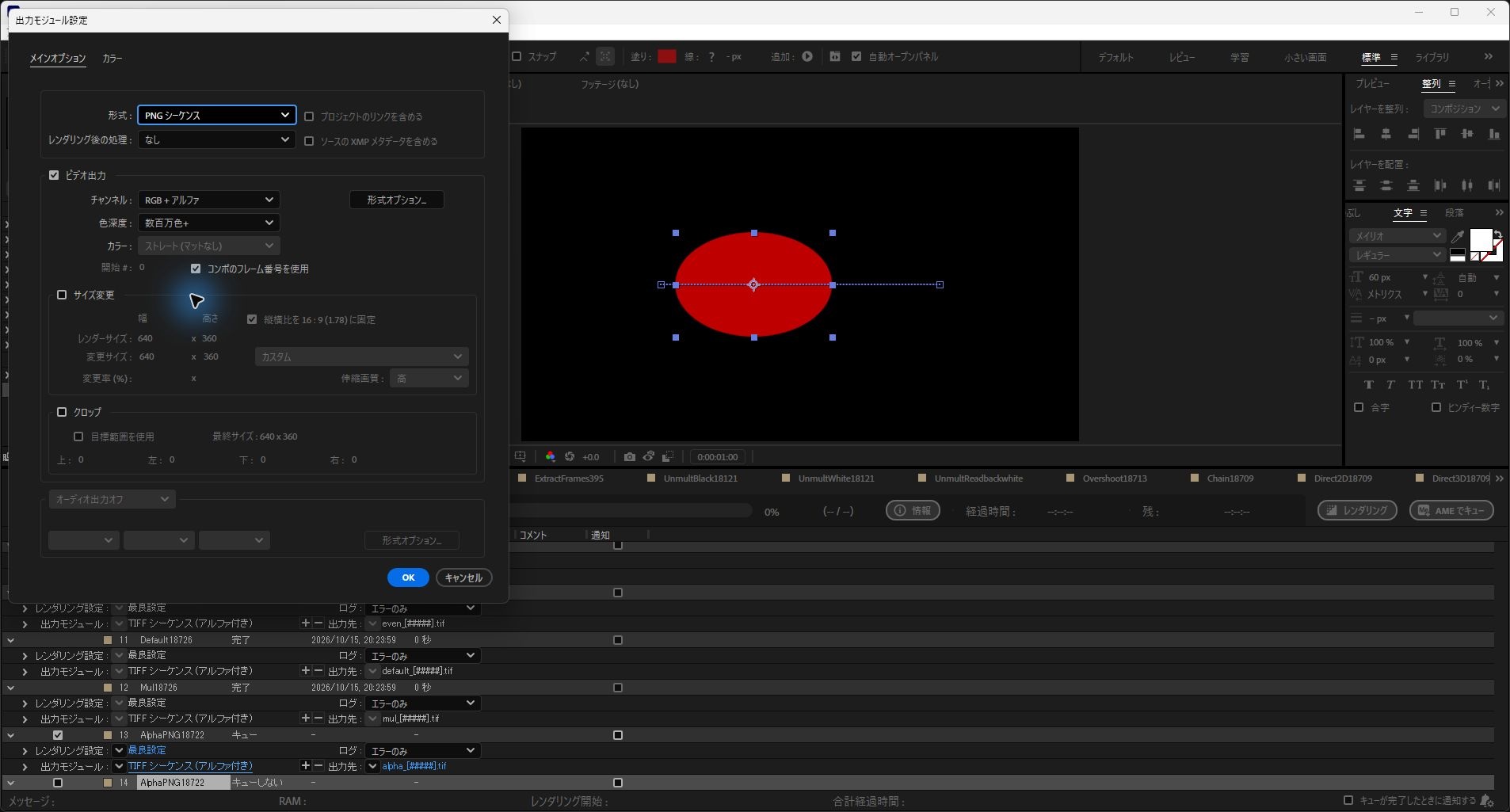Switch to the 段落 panel tab
Viewport: 1510px width, 812px height.
tap(1454, 212)
